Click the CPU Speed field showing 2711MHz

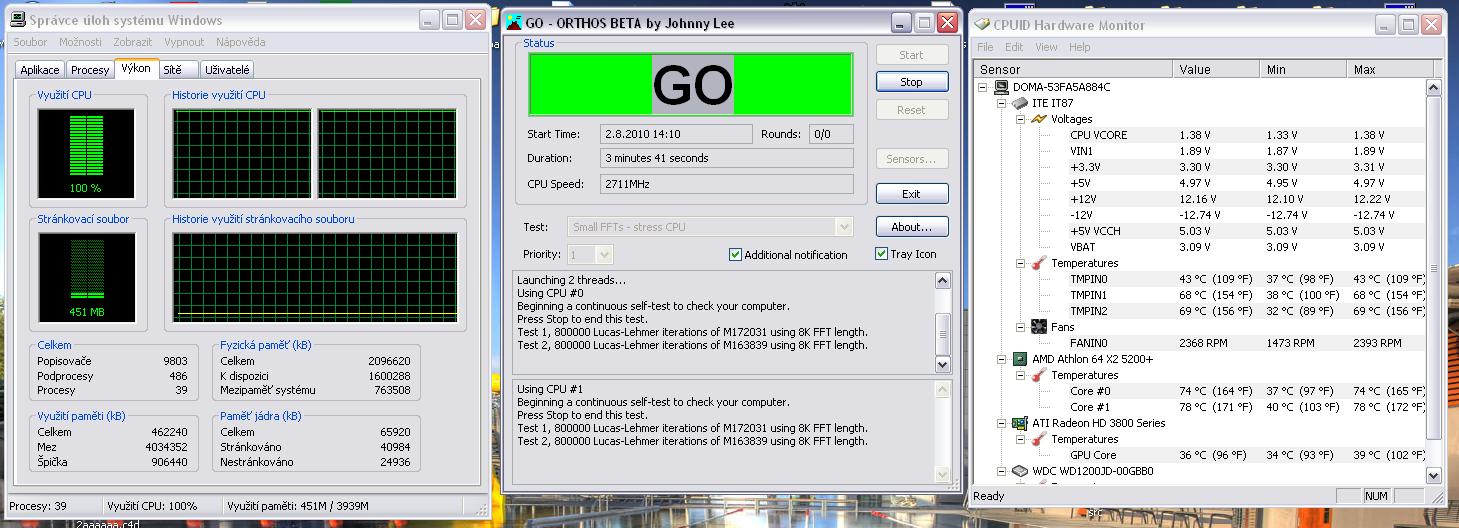pyautogui.click(x=727, y=184)
